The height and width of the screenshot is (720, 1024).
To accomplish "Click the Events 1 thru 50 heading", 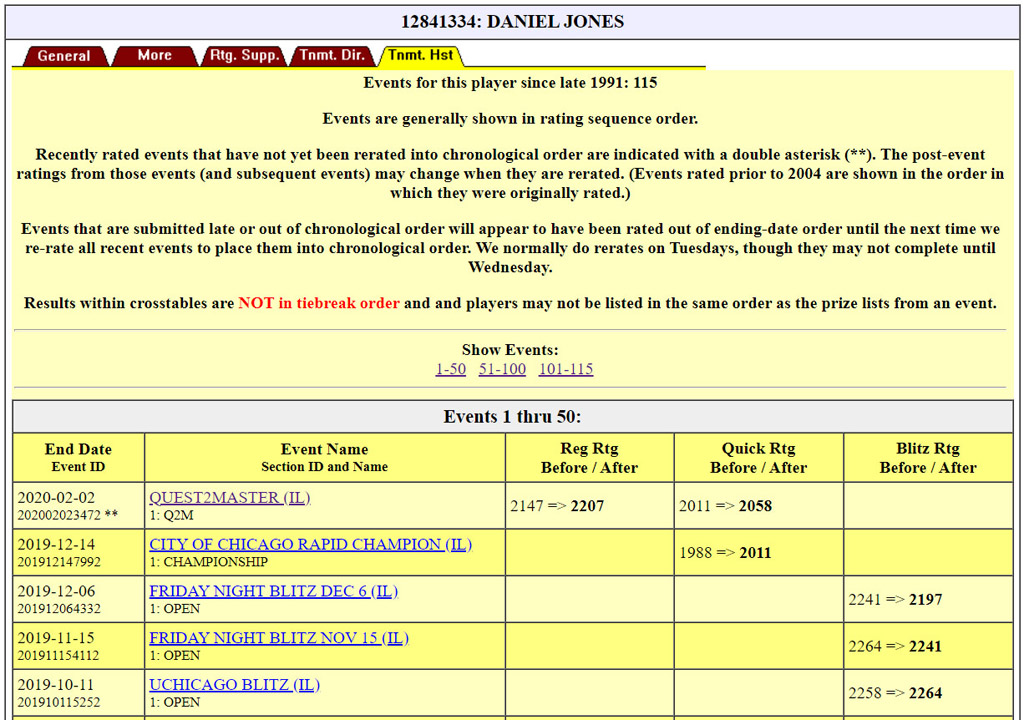I will [x=513, y=417].
